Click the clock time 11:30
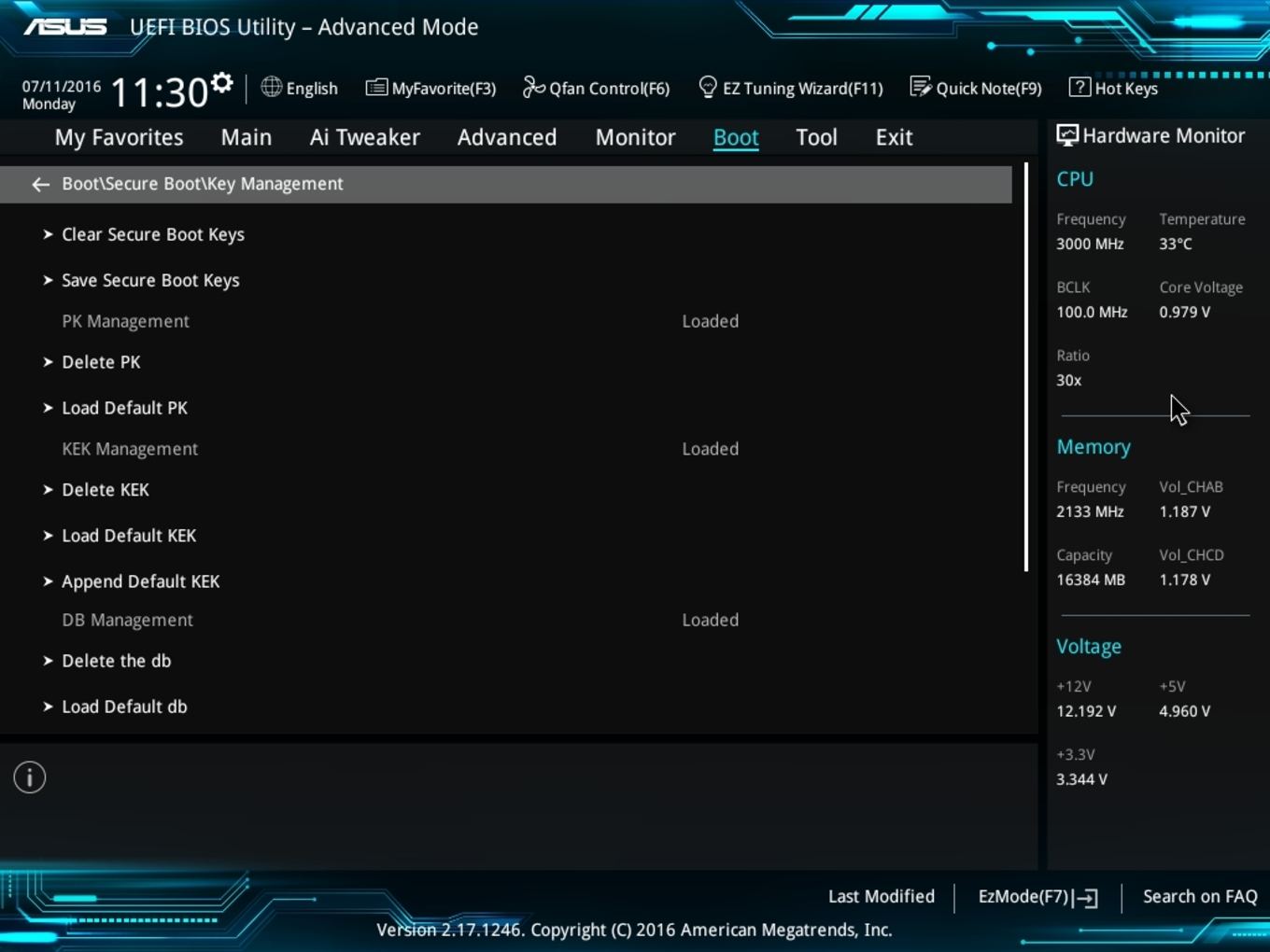The width and height of the screenshot is (1270, 952). coord(159,92)
